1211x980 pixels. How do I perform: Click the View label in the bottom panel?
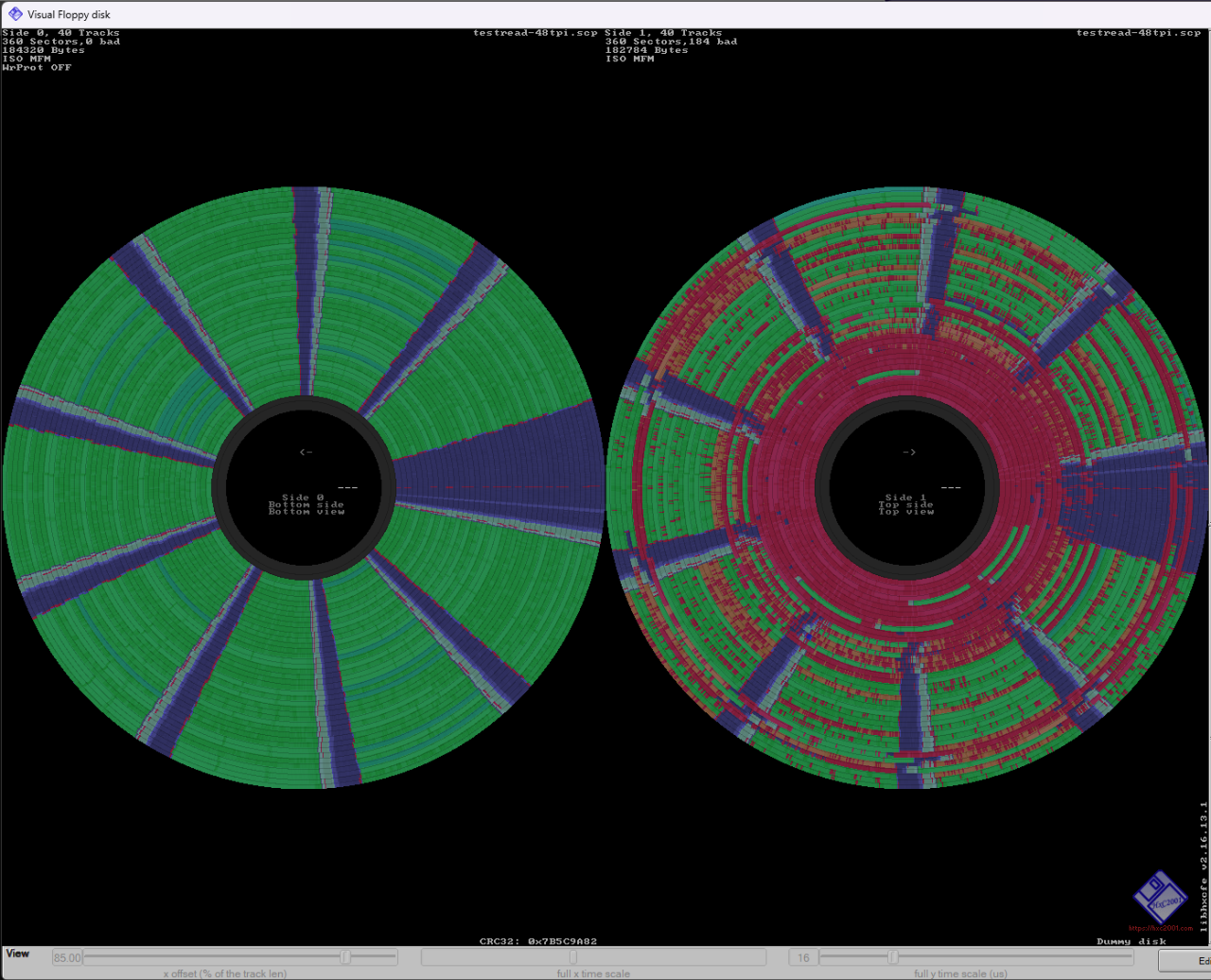pos(18,954)
